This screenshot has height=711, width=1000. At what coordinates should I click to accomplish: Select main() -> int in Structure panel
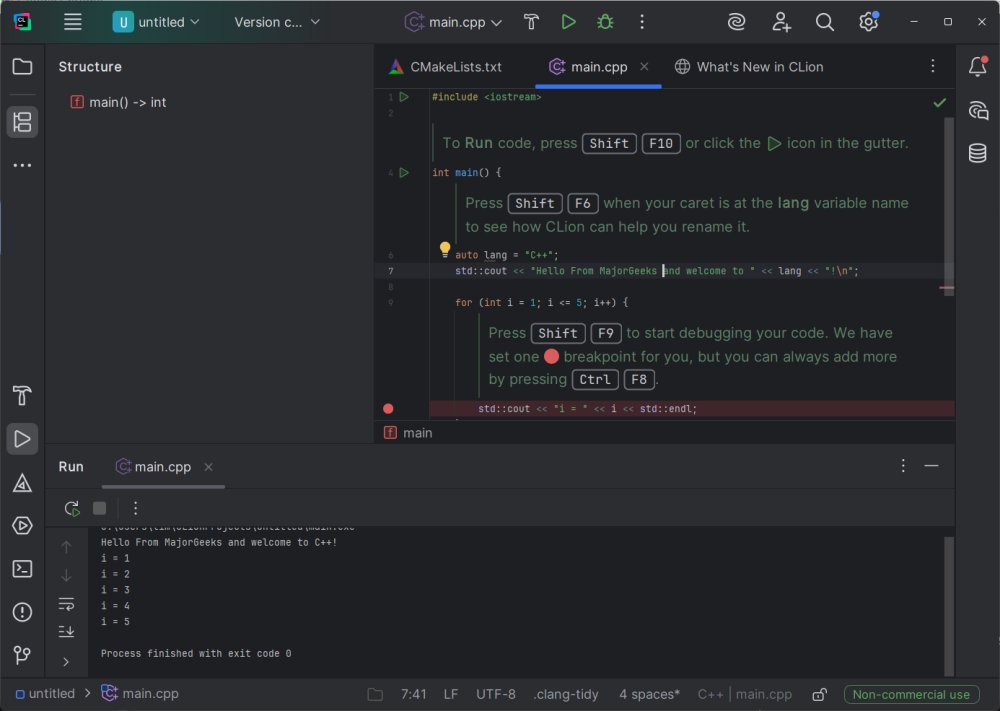127,102
